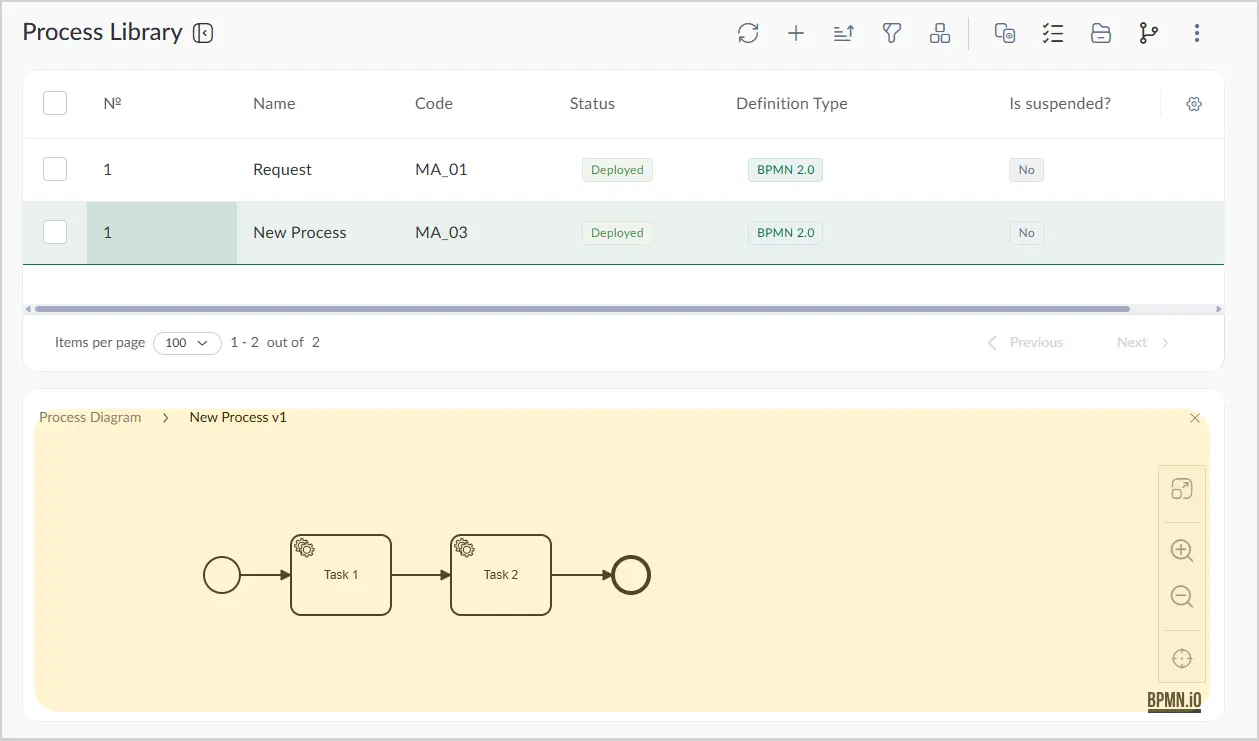1259x741 pixels.
Task: Click gear icon on Task 2
Action: tap(465, 548)
